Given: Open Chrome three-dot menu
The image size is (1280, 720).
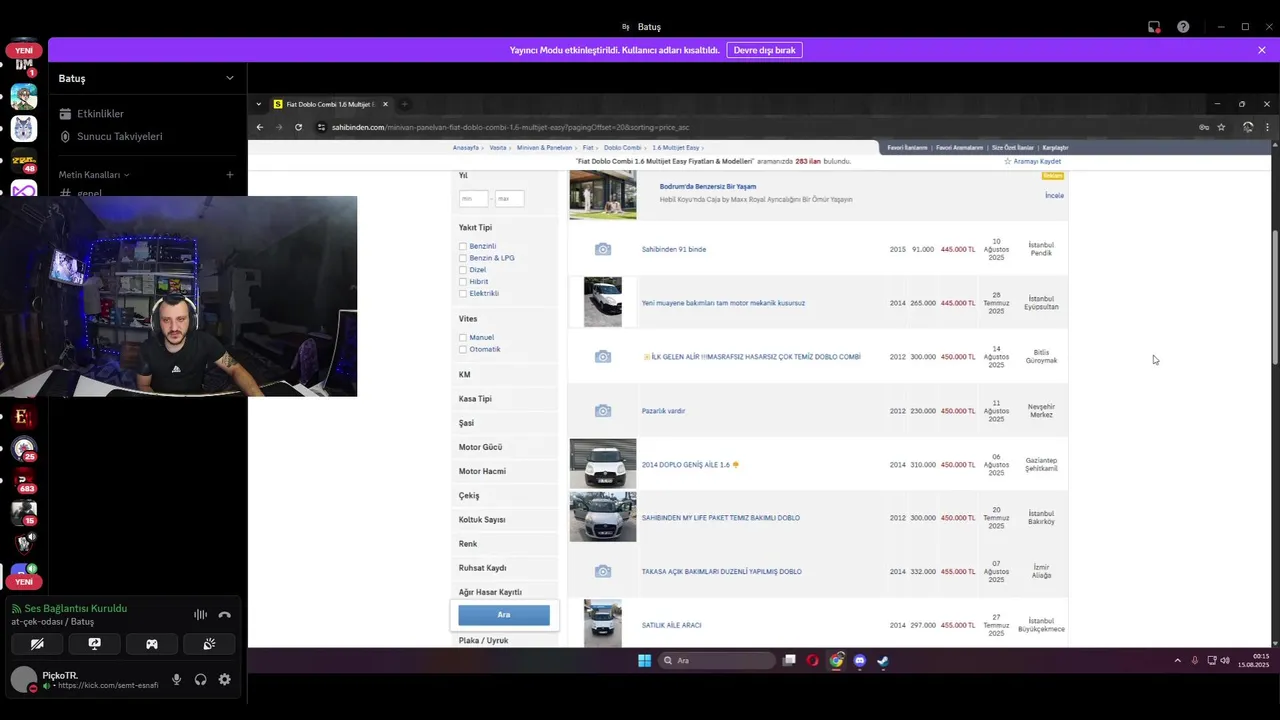Looking at the screenshot, I should tap(1267, 127).
